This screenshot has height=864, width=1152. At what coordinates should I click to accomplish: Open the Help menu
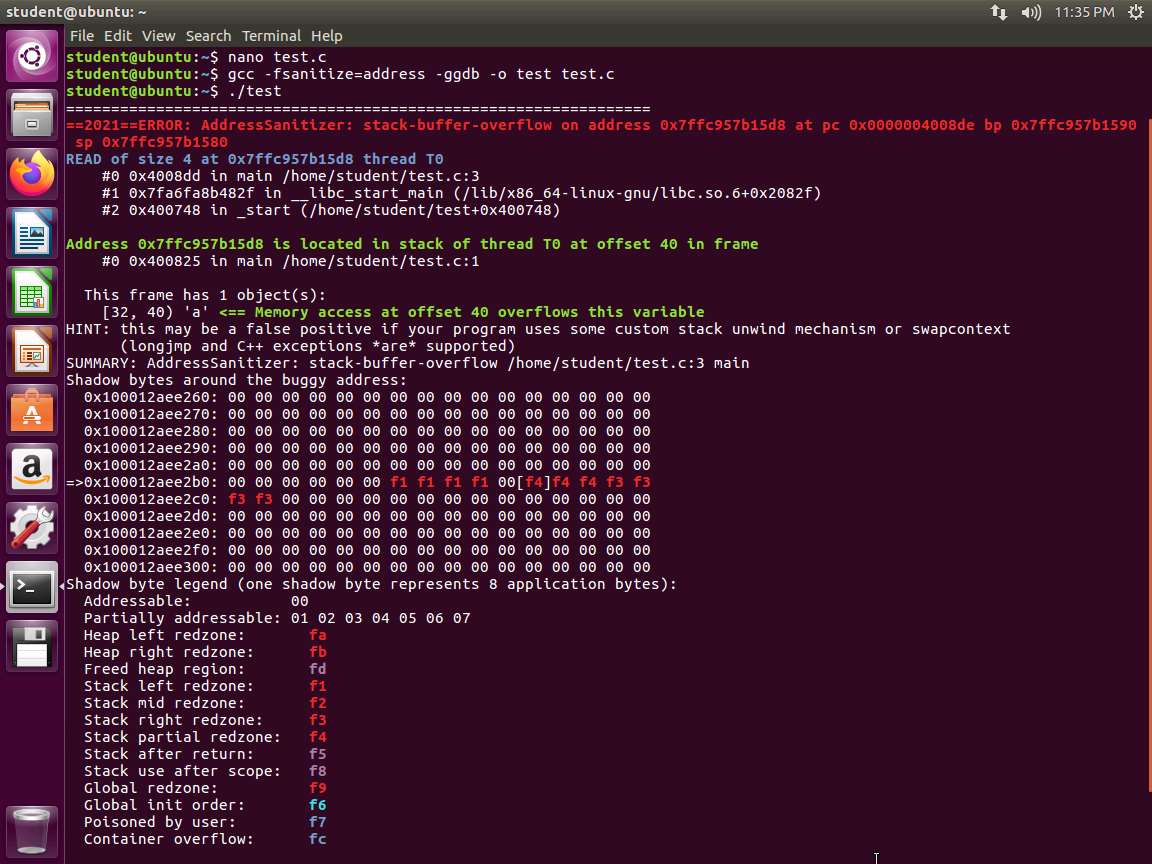click(x=326, y=36)
